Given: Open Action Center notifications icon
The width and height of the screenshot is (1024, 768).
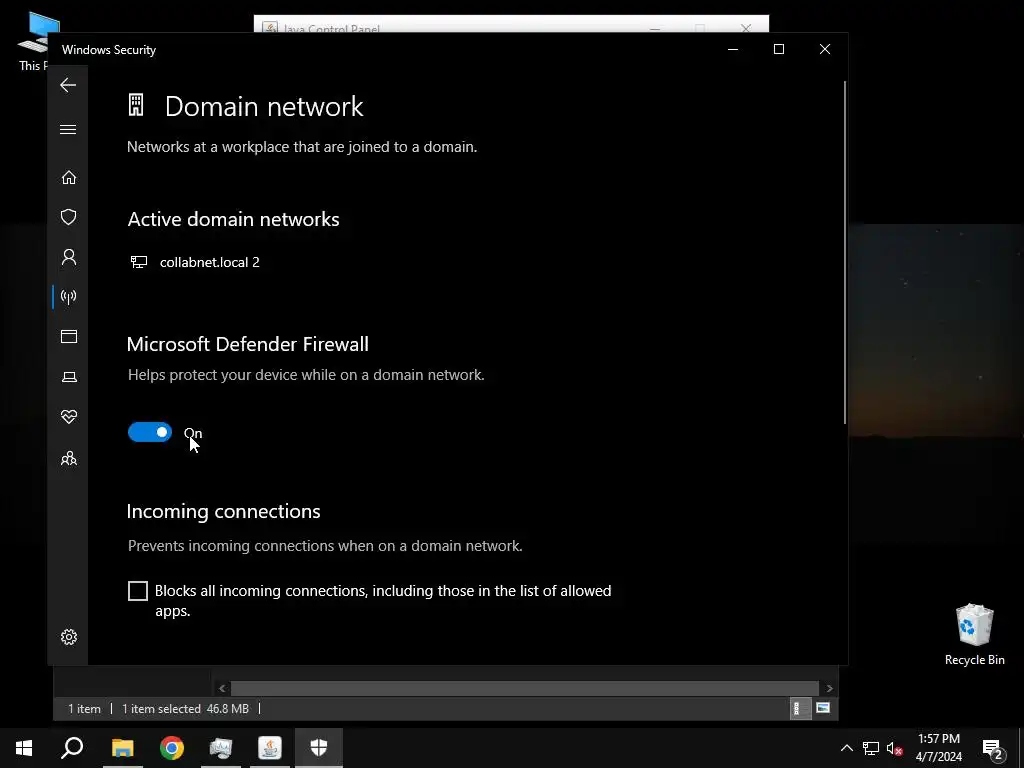Looking at the screenshot, I should (993, 748).
